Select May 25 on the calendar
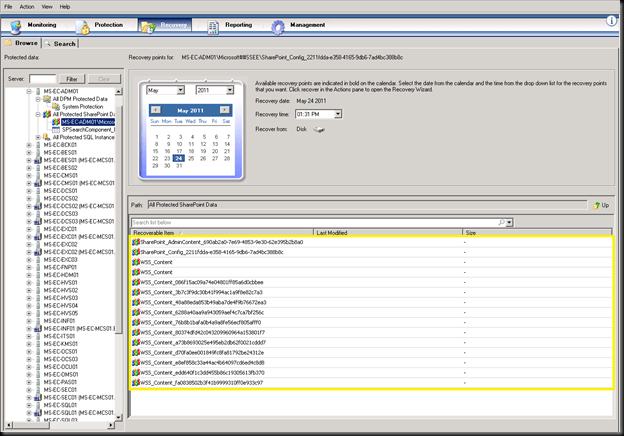Image resolution: width=624 pixels, height=436 pixels. [x=191, y=158]
